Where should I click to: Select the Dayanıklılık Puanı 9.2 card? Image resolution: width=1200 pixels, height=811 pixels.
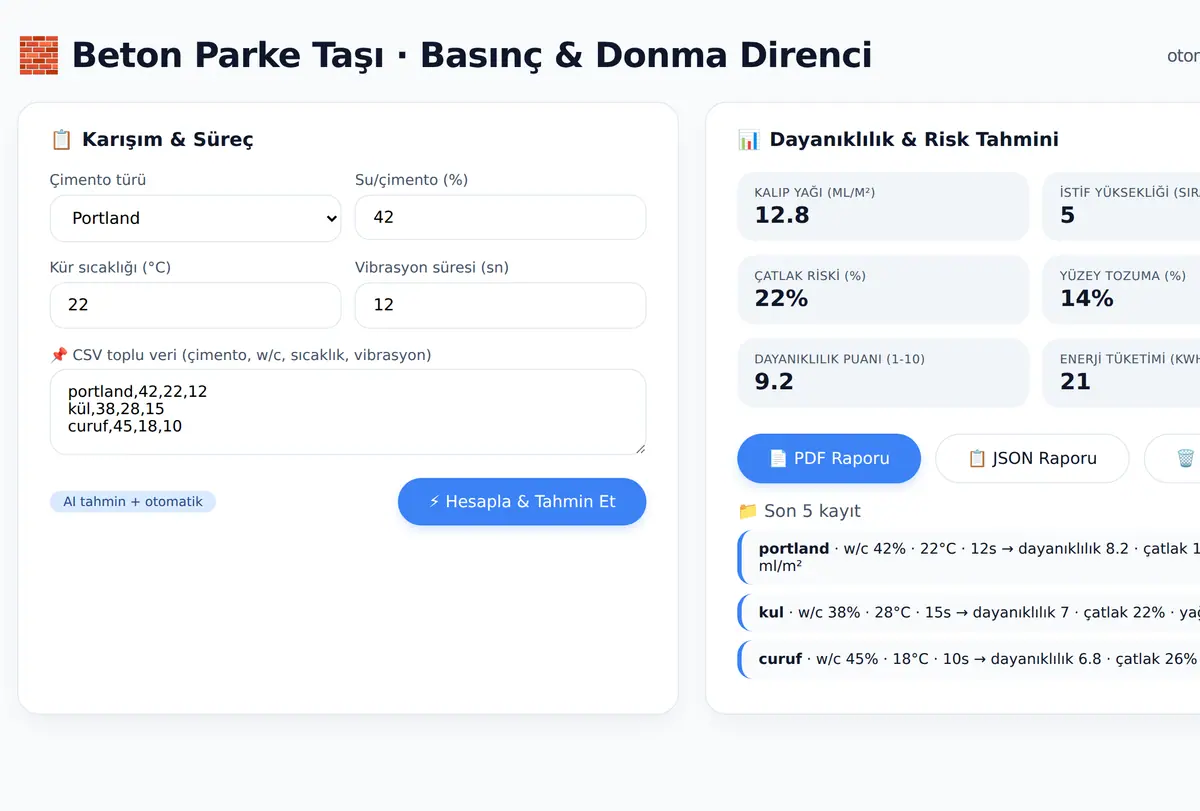(883, 372)
